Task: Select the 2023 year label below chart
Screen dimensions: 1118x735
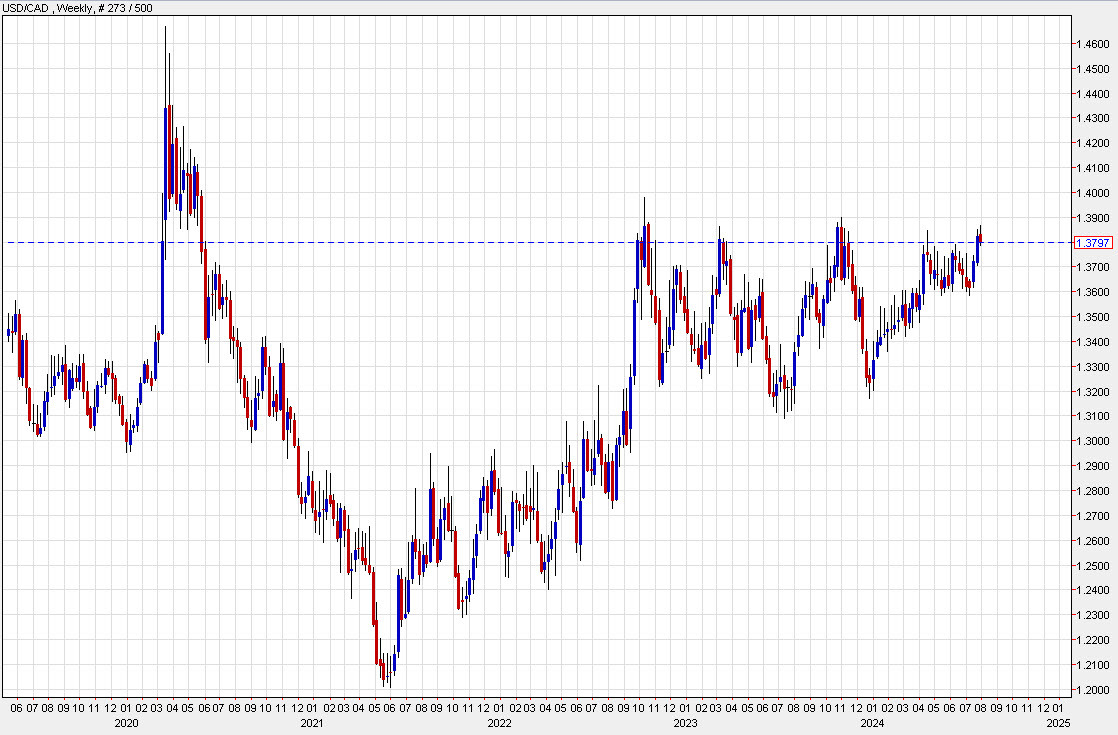Action: [x=687, y=723]
